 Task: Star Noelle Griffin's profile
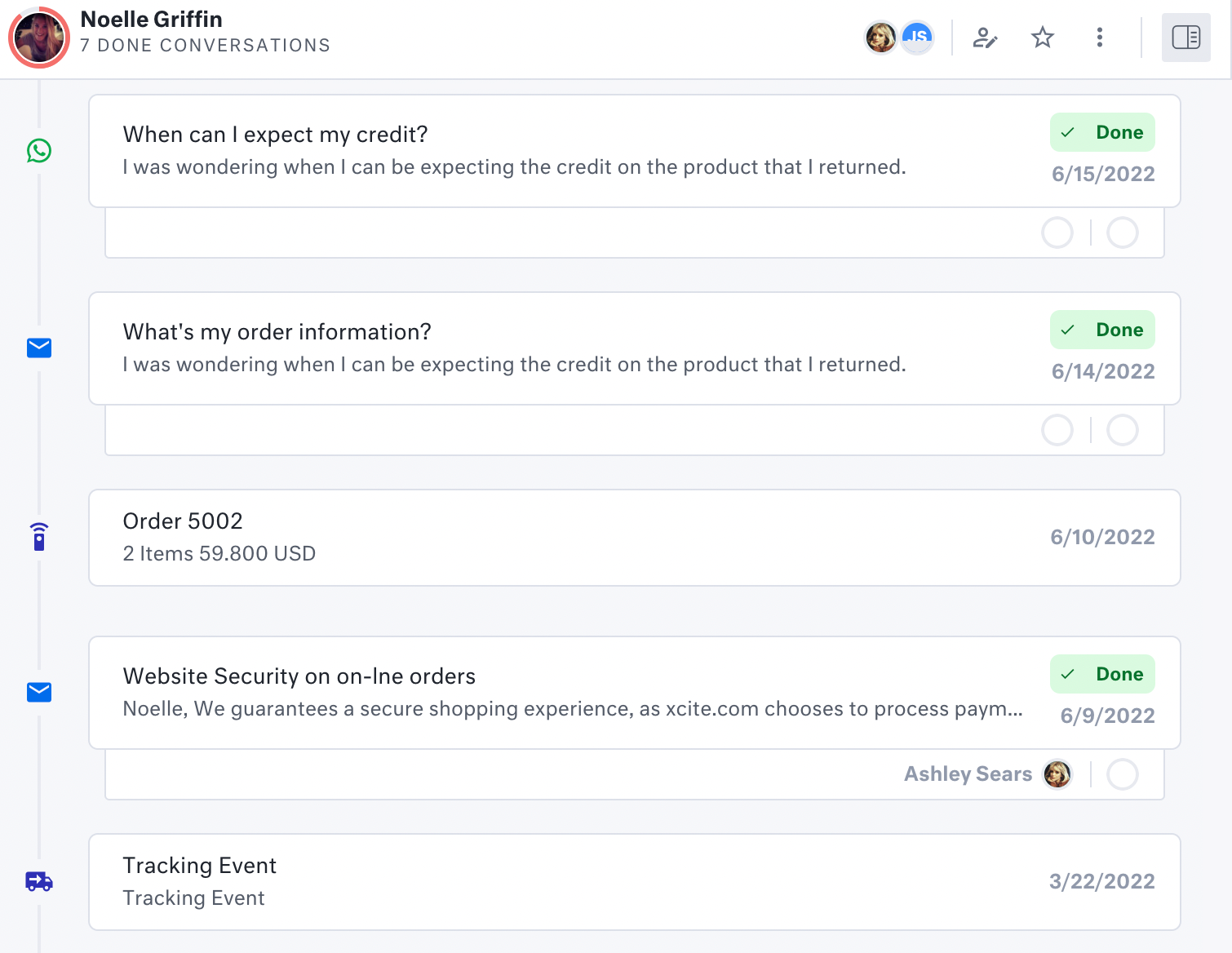[x=1043, y=38]
